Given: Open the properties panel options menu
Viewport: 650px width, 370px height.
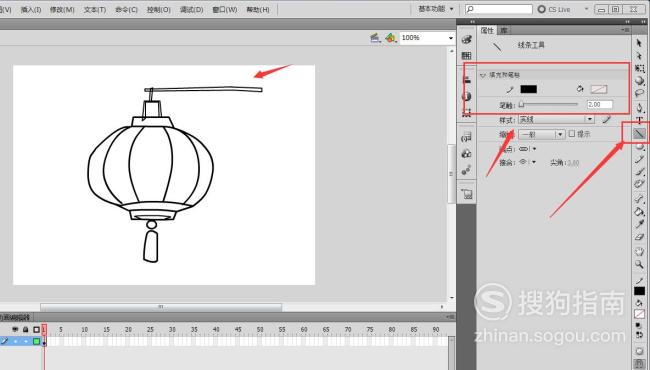Looking at the screenshot, I should point(625,30).
